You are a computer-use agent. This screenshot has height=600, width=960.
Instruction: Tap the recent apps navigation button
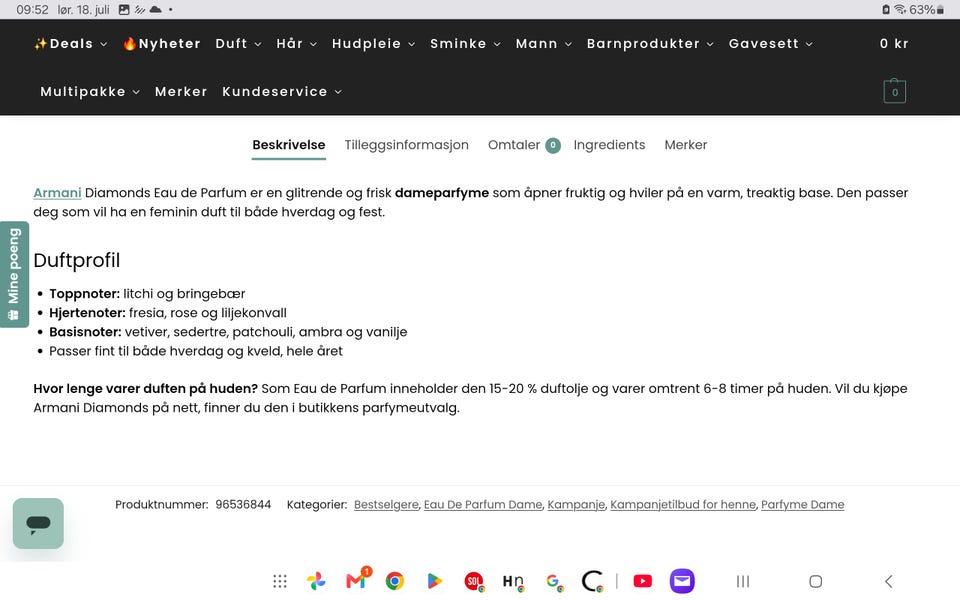(x=743, y=581)
